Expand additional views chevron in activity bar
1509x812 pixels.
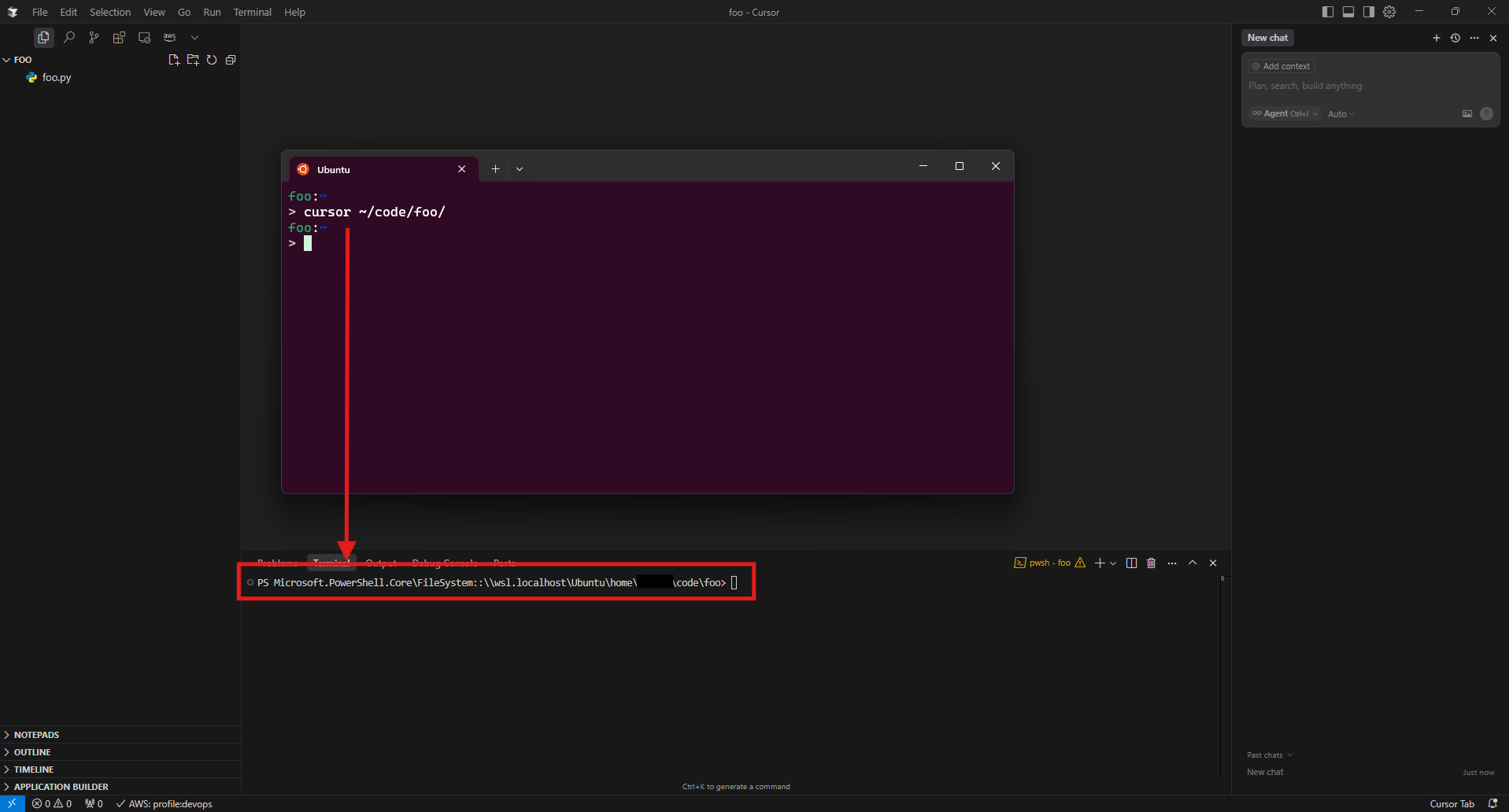click(x=194, y=37)
